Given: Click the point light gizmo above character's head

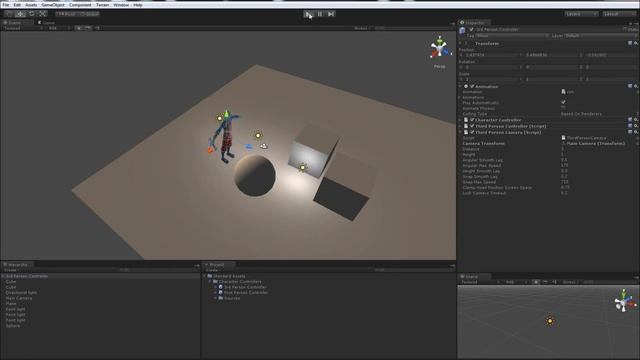Looking at the screenshot, I should point(220,118).
